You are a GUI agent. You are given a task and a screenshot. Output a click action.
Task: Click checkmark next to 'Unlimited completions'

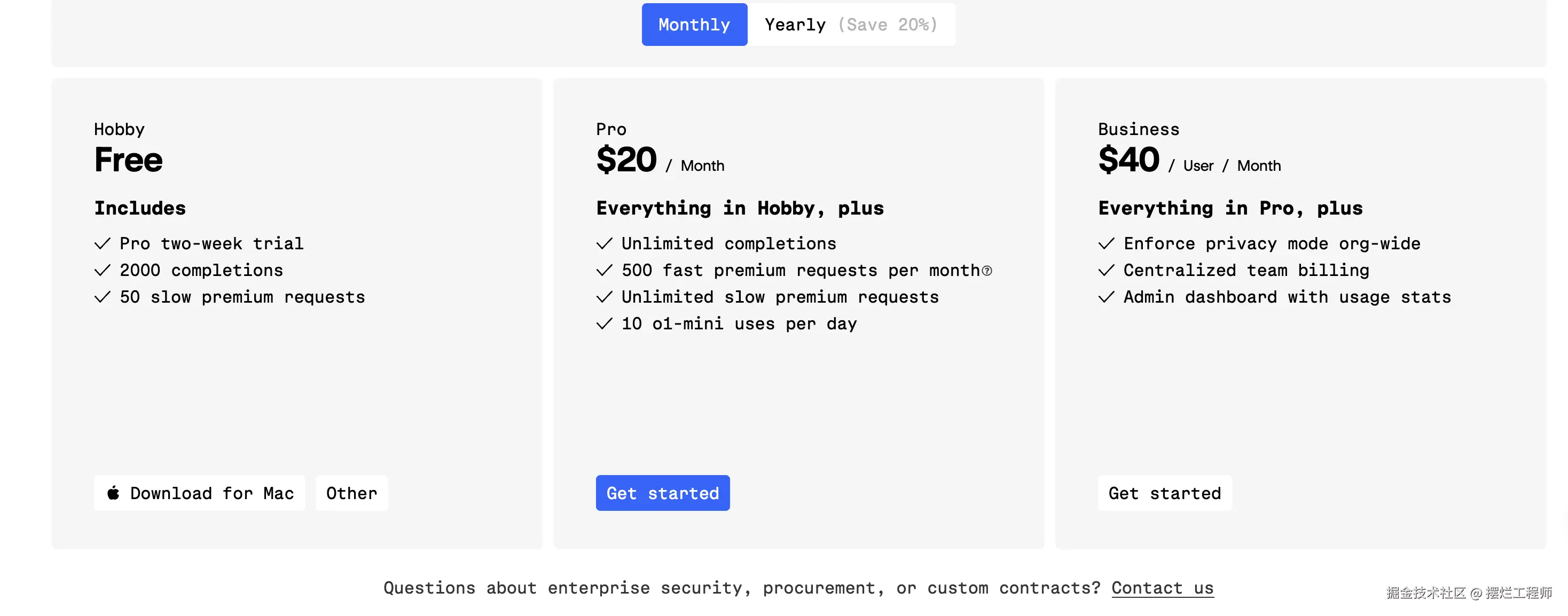pos(604,244)
